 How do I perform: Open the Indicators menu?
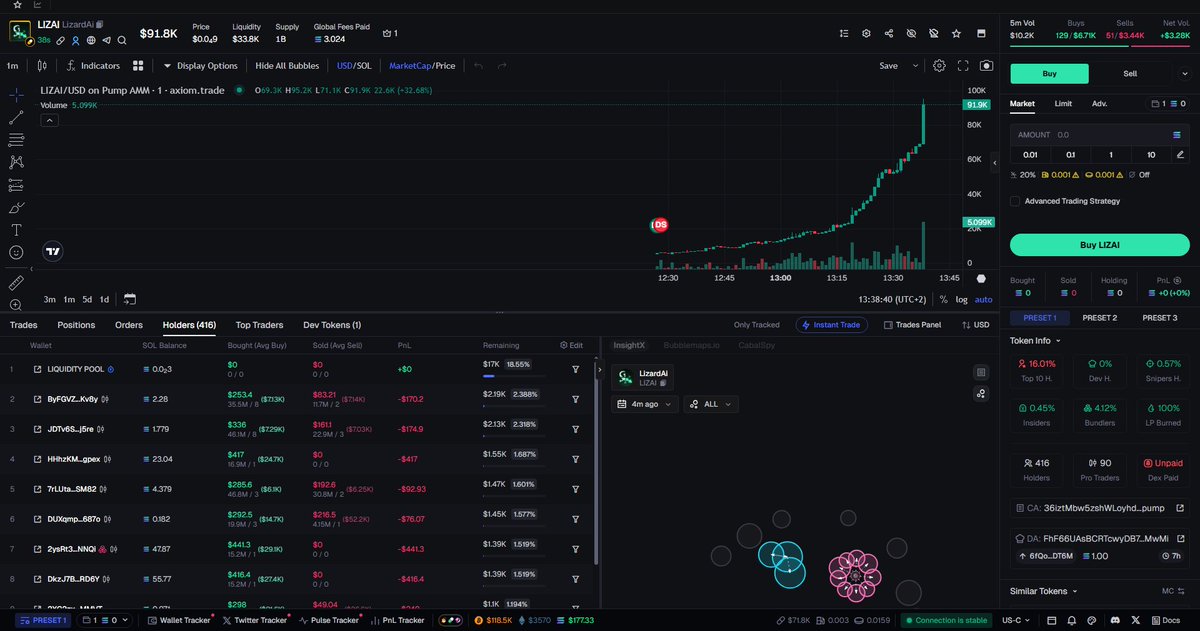(x=93, y=66)
